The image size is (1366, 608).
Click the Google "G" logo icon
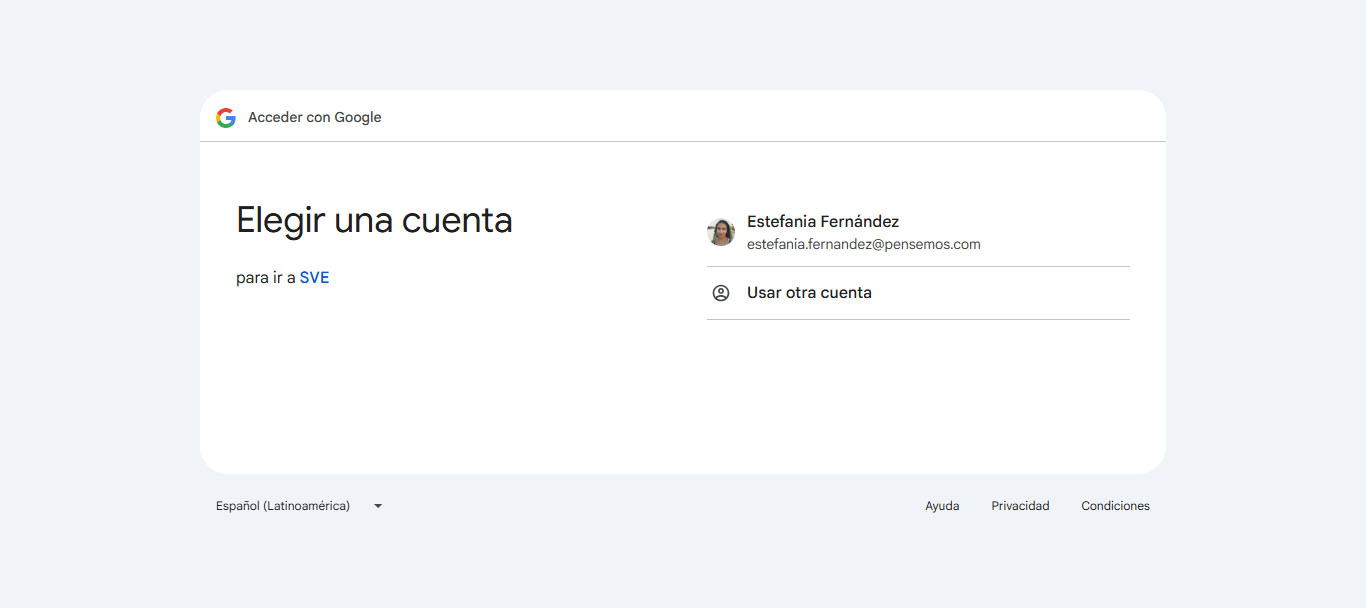pos(226,117)
